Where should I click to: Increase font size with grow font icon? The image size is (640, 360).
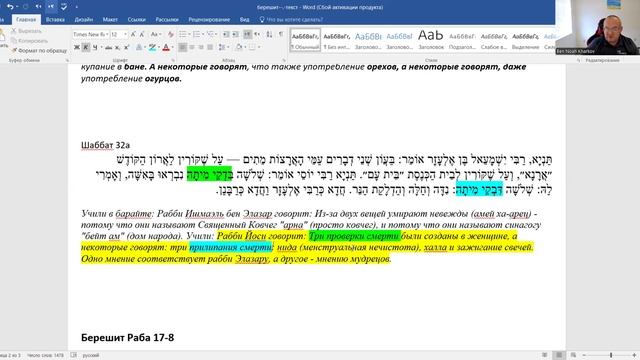(x=133, y=34)
